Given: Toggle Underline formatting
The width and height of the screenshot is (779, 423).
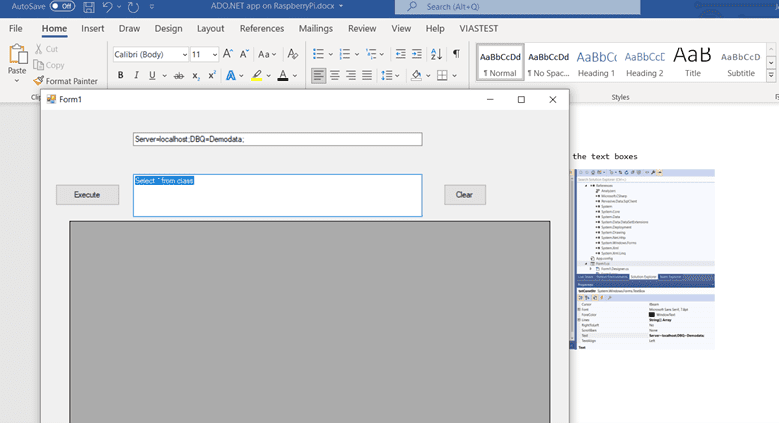Looking at the screenshot, I should tap(152, 75).
